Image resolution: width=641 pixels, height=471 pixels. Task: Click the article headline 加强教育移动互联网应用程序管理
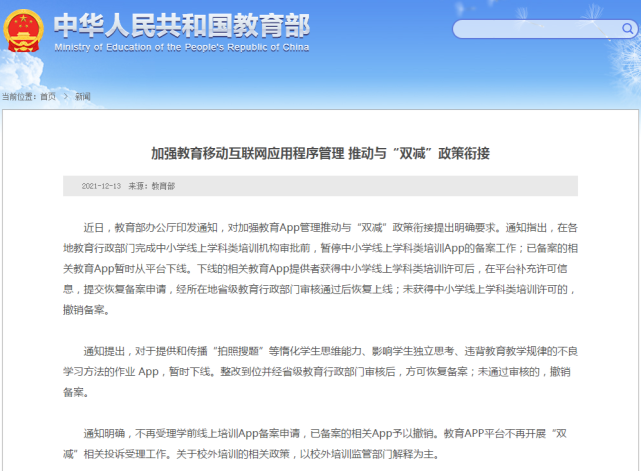248,154
